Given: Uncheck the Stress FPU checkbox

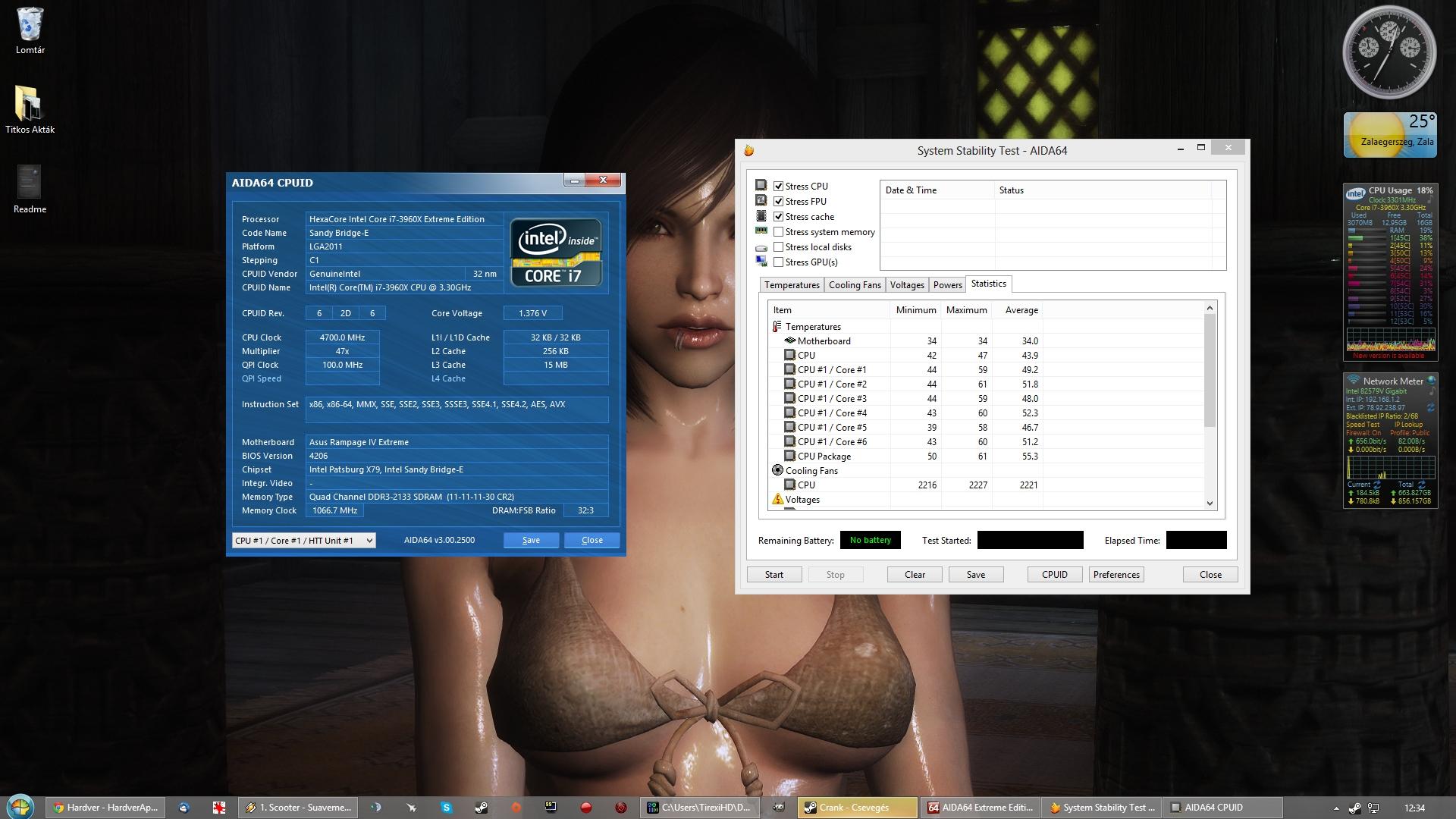Looking at the screenshot, I should pyautogui.click(x=778, y=201).
